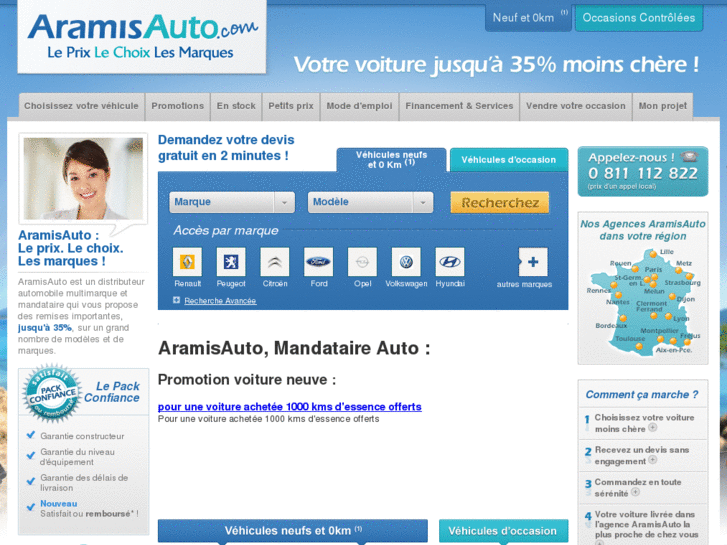Click the bottom Véhicules d'occasion banner
Viewport: 727px width, 545px height.
click(503, 531)
